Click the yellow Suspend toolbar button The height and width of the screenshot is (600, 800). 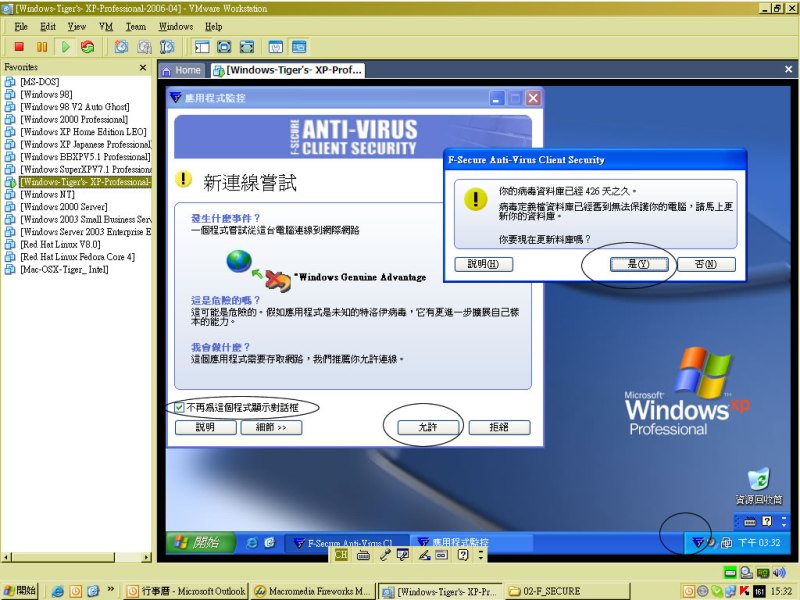42,47
